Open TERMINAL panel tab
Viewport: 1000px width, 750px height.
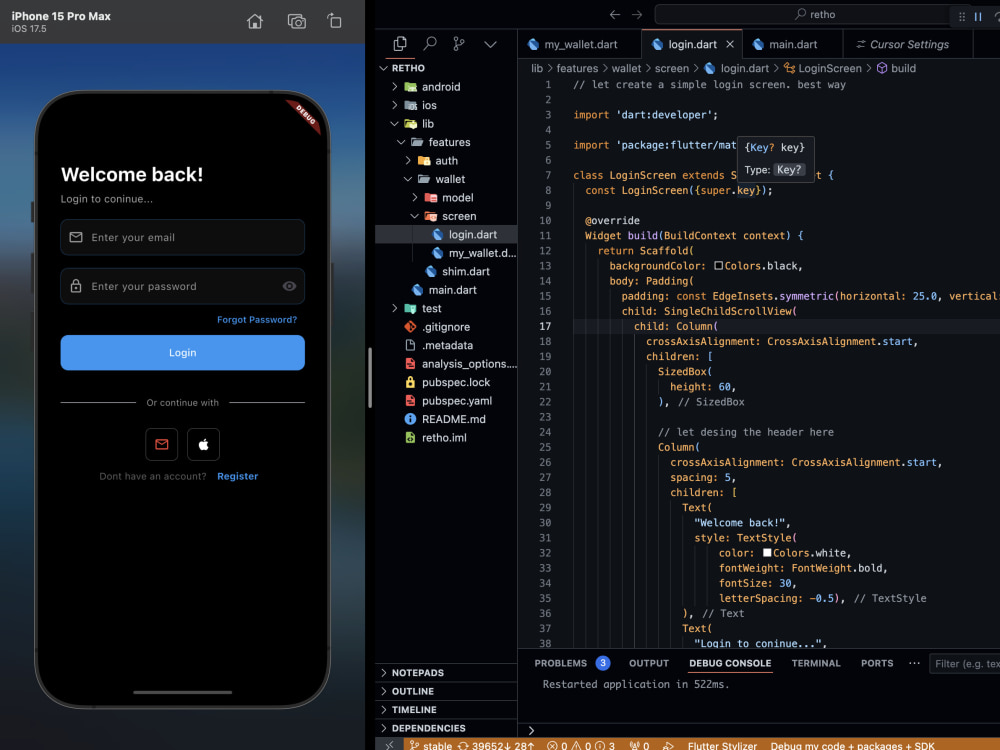tap(816, 663)
